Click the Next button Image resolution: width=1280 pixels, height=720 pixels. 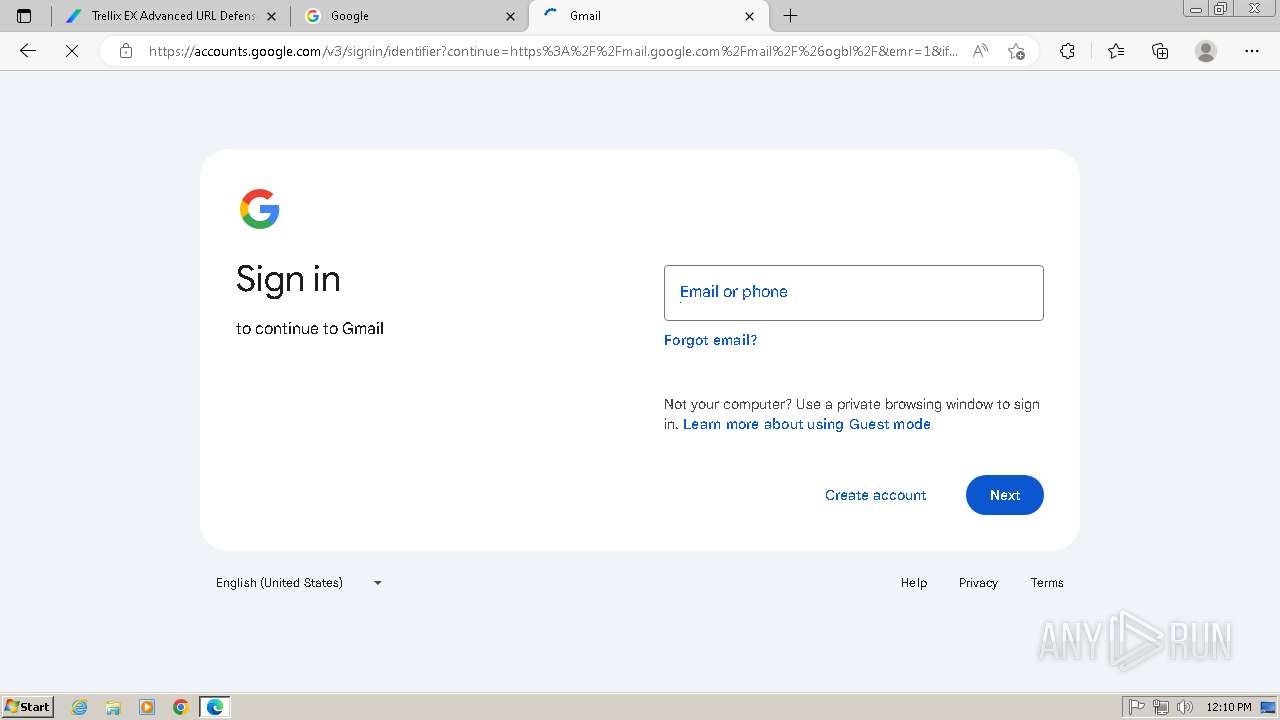pos(1004,495)
